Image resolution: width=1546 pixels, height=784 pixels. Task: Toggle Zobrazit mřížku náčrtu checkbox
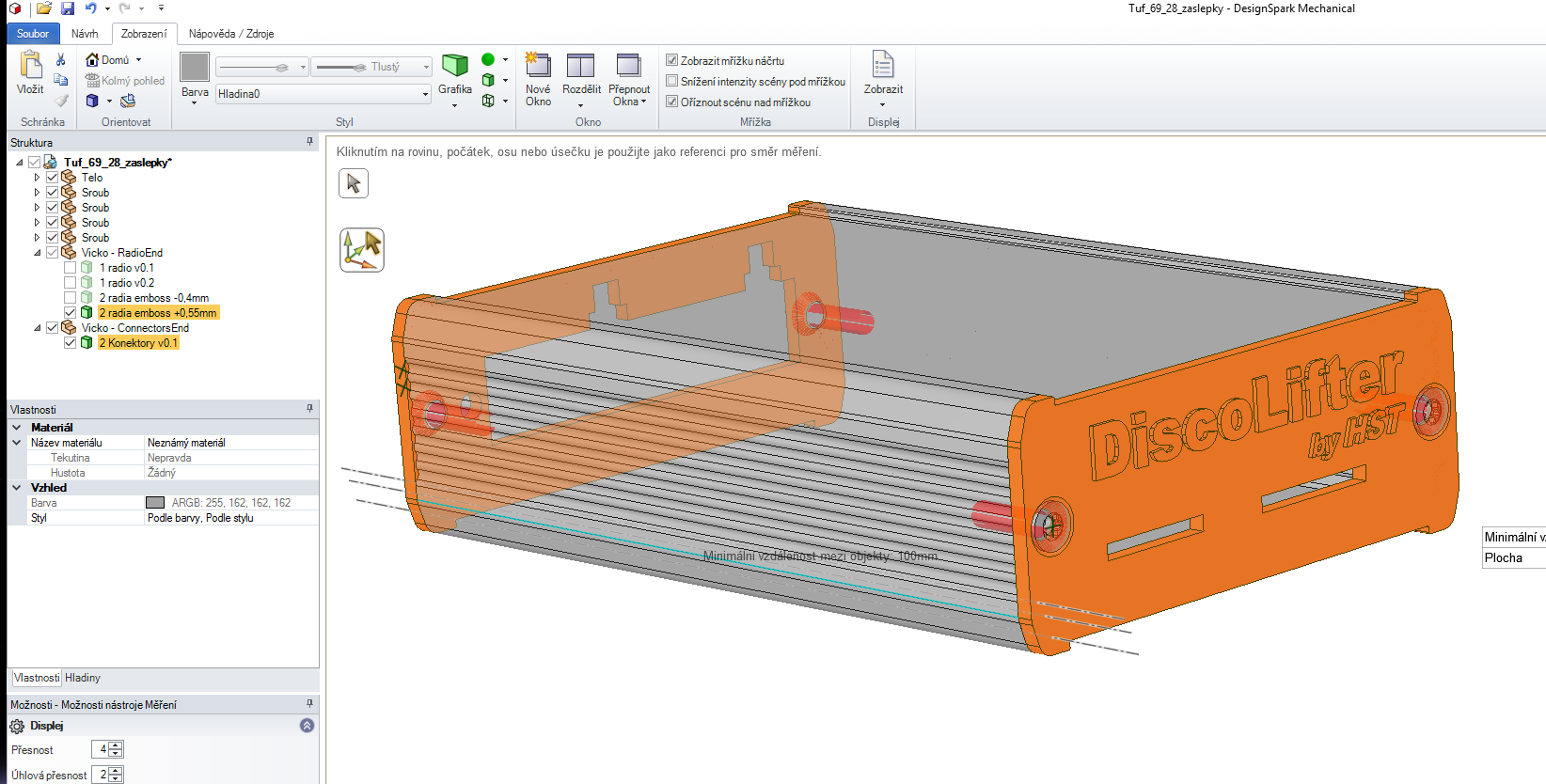click(672, 60)
